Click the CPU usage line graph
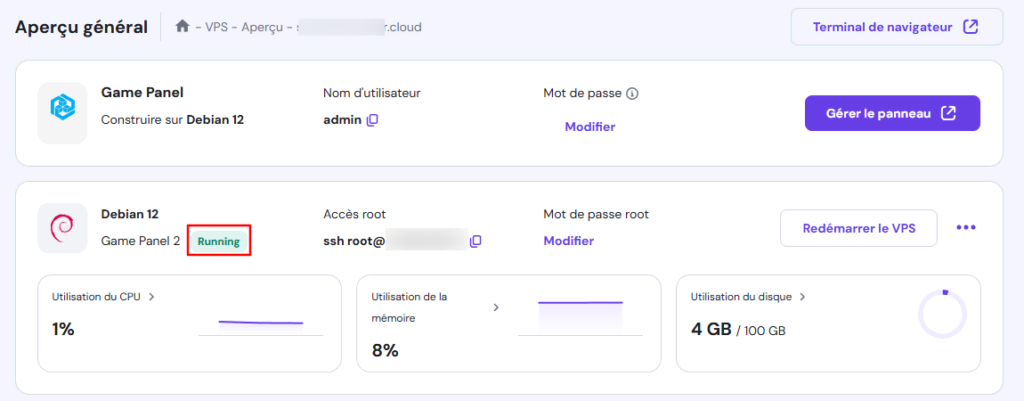 [260, 322]
